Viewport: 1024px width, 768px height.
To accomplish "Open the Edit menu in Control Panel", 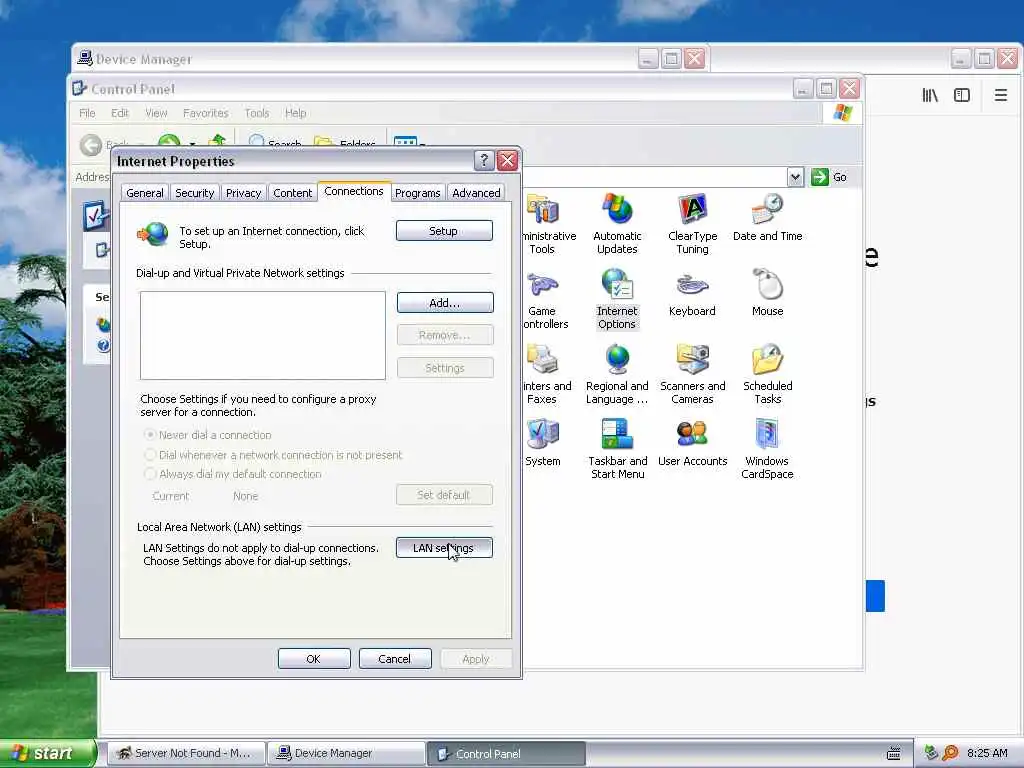I will pyautogui.click(x=120, y=113).
